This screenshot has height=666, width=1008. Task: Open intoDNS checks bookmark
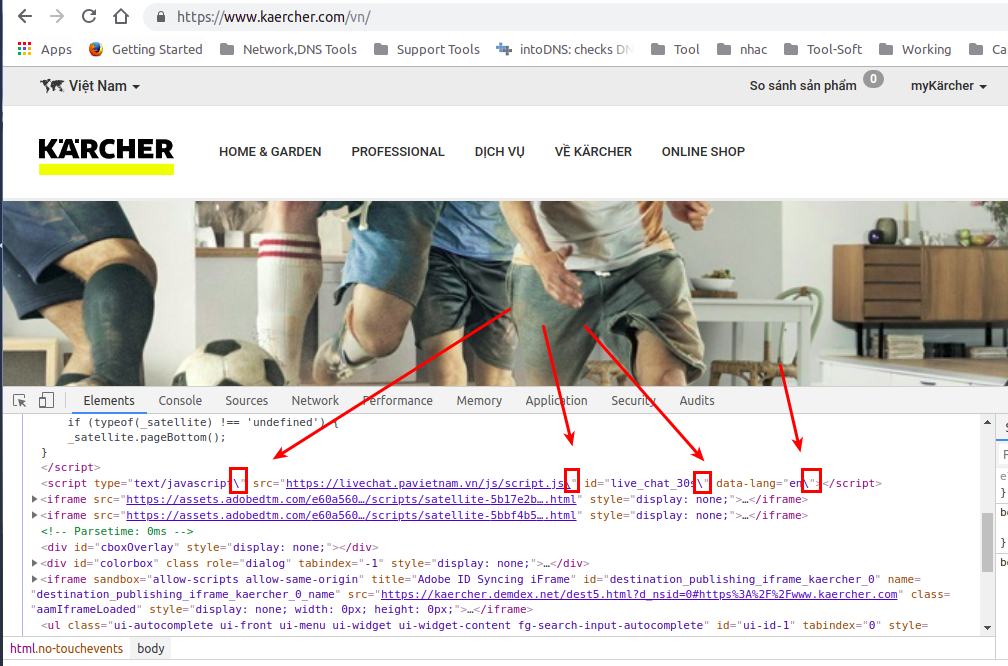point(564,50)
